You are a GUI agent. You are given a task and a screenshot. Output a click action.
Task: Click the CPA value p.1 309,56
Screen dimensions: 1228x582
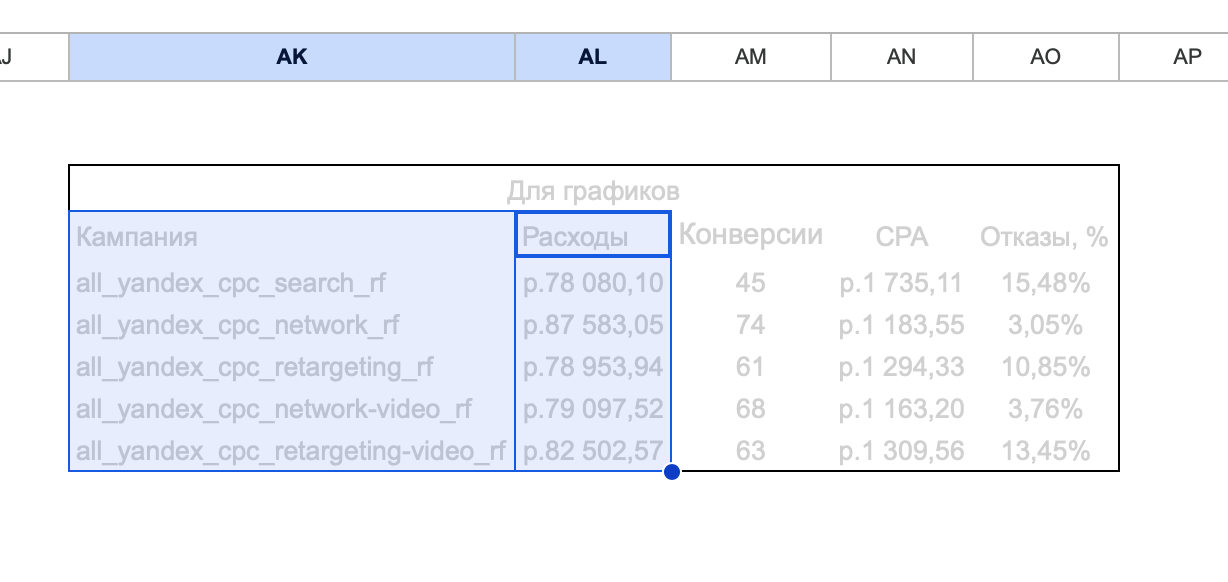click(x=902, y=450)
